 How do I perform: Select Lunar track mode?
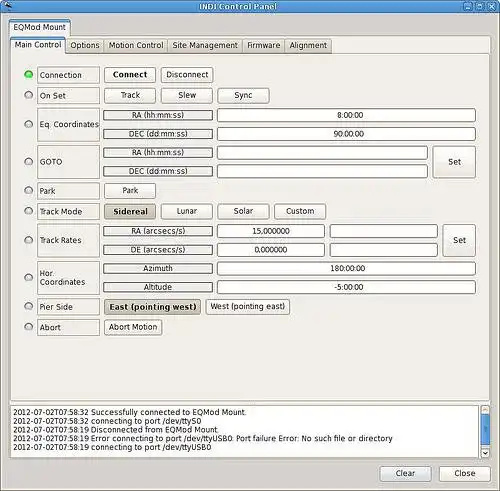(x=187, y=211)
